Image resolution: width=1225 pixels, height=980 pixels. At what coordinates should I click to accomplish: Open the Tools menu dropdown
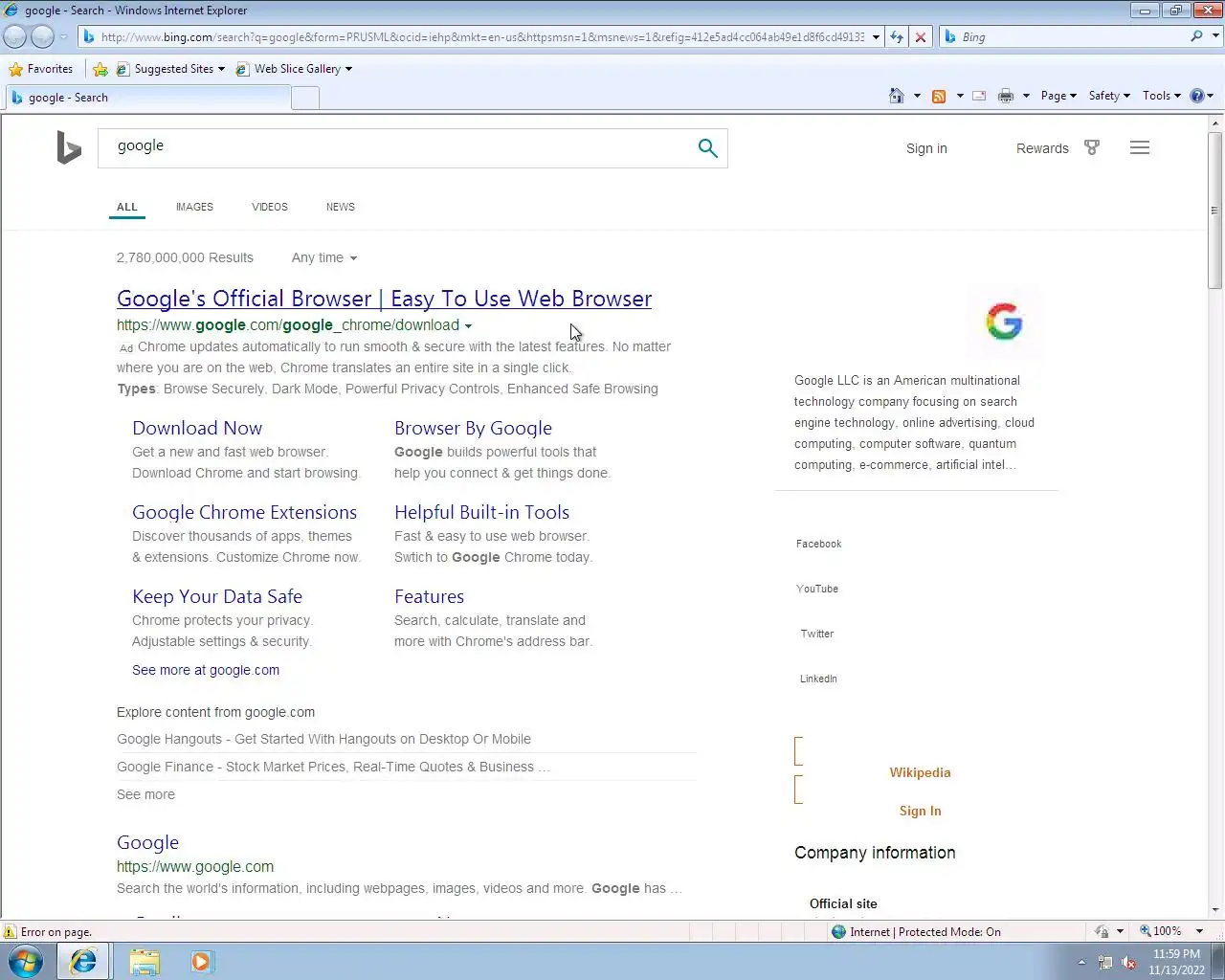tap(1162, 96)
